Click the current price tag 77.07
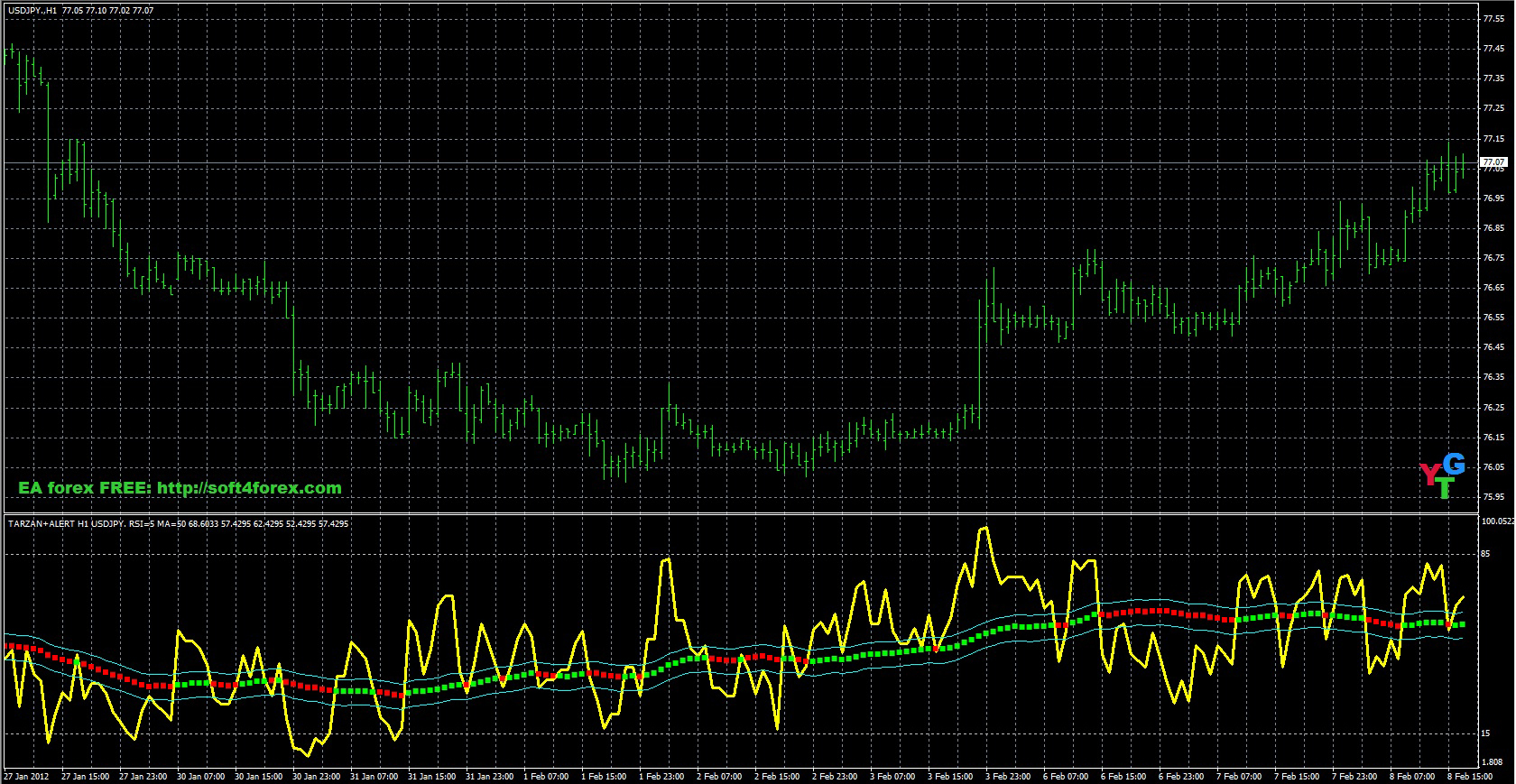Viewport: 1516px width, 784px height. click(1494, 162)
